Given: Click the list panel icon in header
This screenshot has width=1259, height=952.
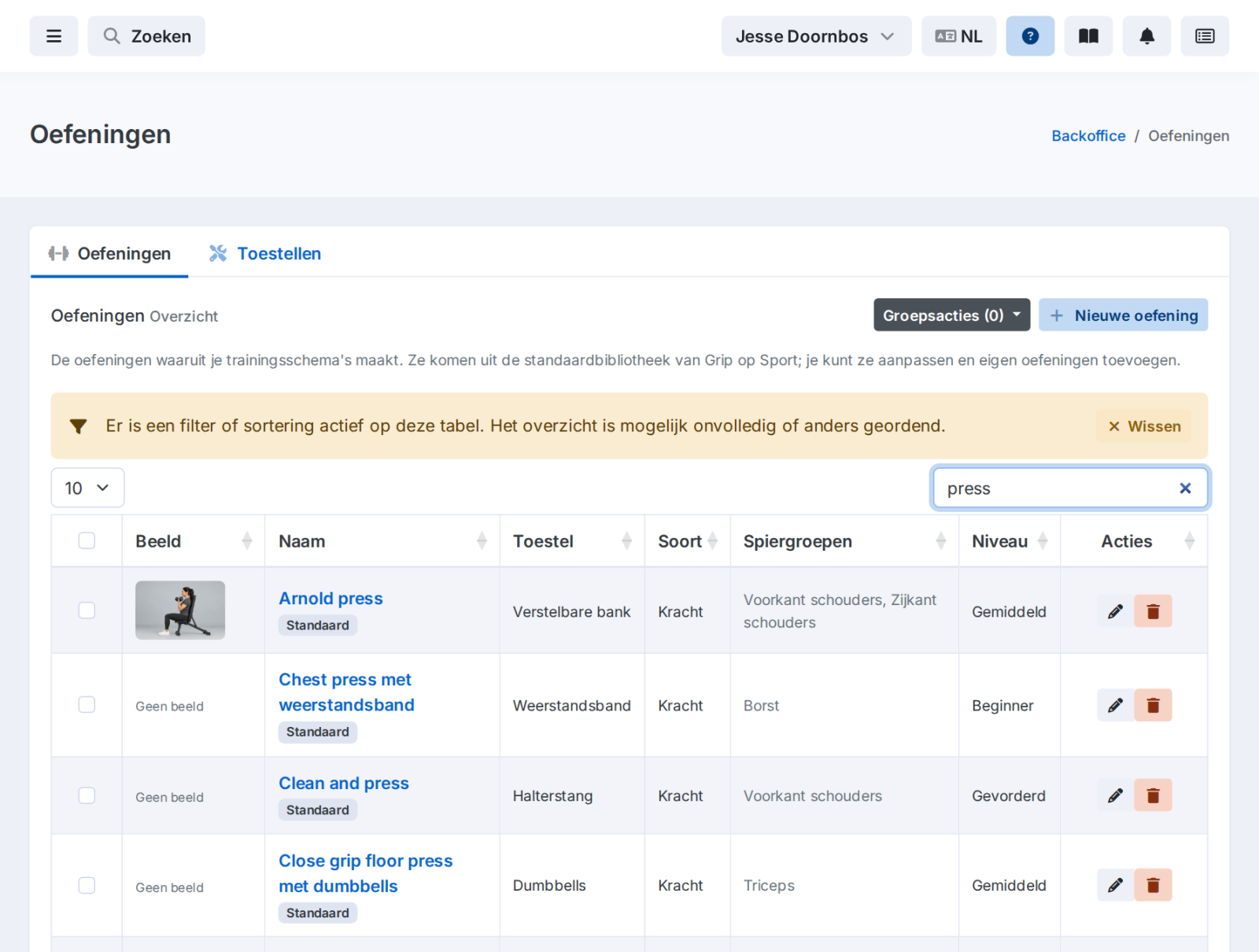Looking at the screenshot, I should [x=1205, y=36].
